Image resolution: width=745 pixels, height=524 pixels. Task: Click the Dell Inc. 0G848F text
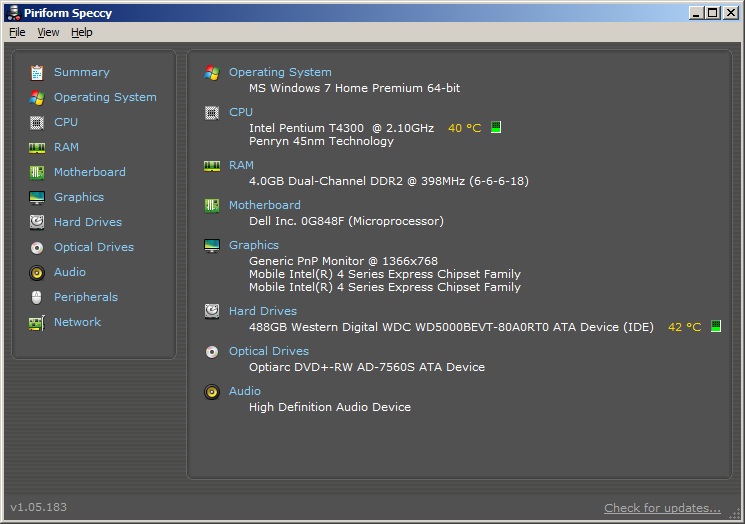tap(346, 221)
